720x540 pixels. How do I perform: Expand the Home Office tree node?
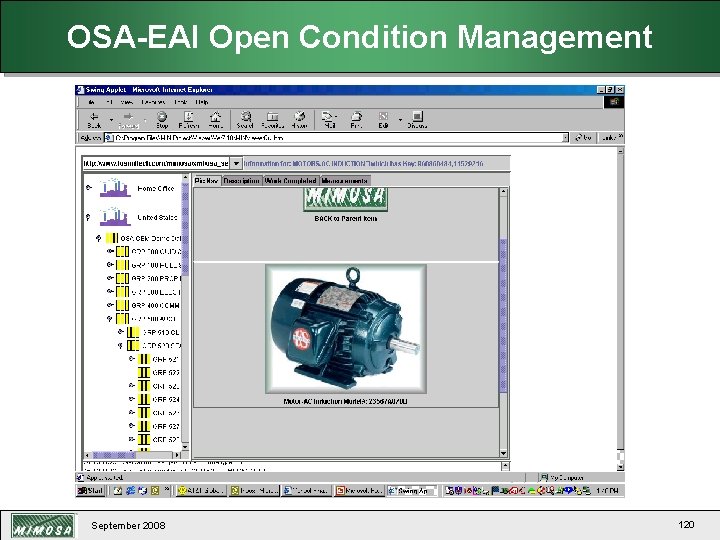[x=89, y=188]
